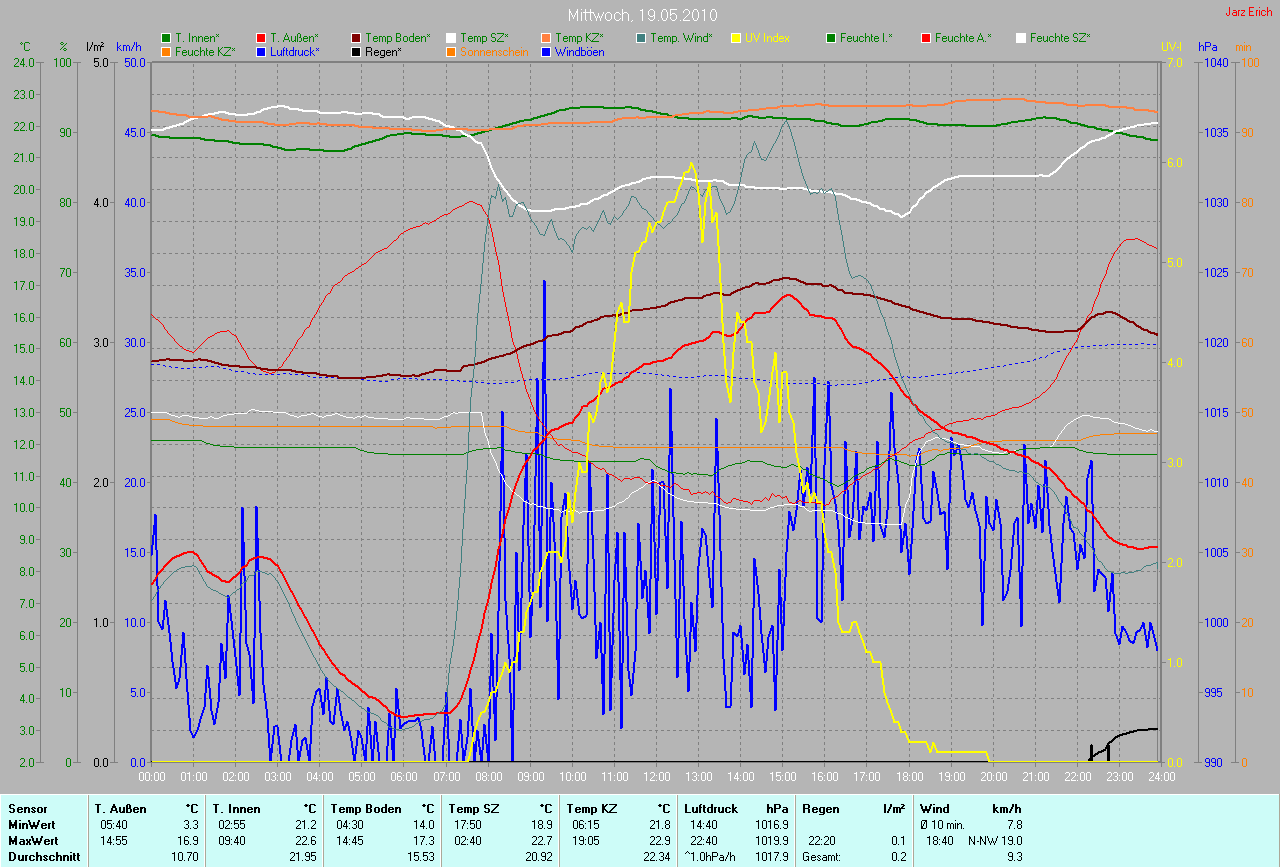The width and height of the screenshot is (1280, 867).
Task: Click the blue Luftdruck legend swatch
Action: click(261, 51)
